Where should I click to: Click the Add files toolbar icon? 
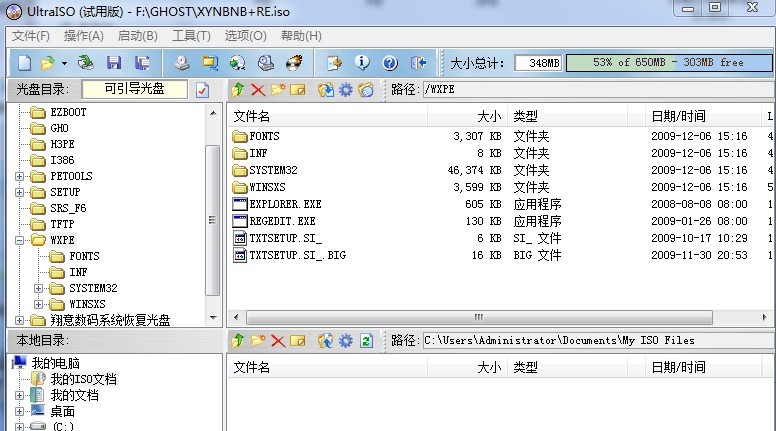coord(334,63)
